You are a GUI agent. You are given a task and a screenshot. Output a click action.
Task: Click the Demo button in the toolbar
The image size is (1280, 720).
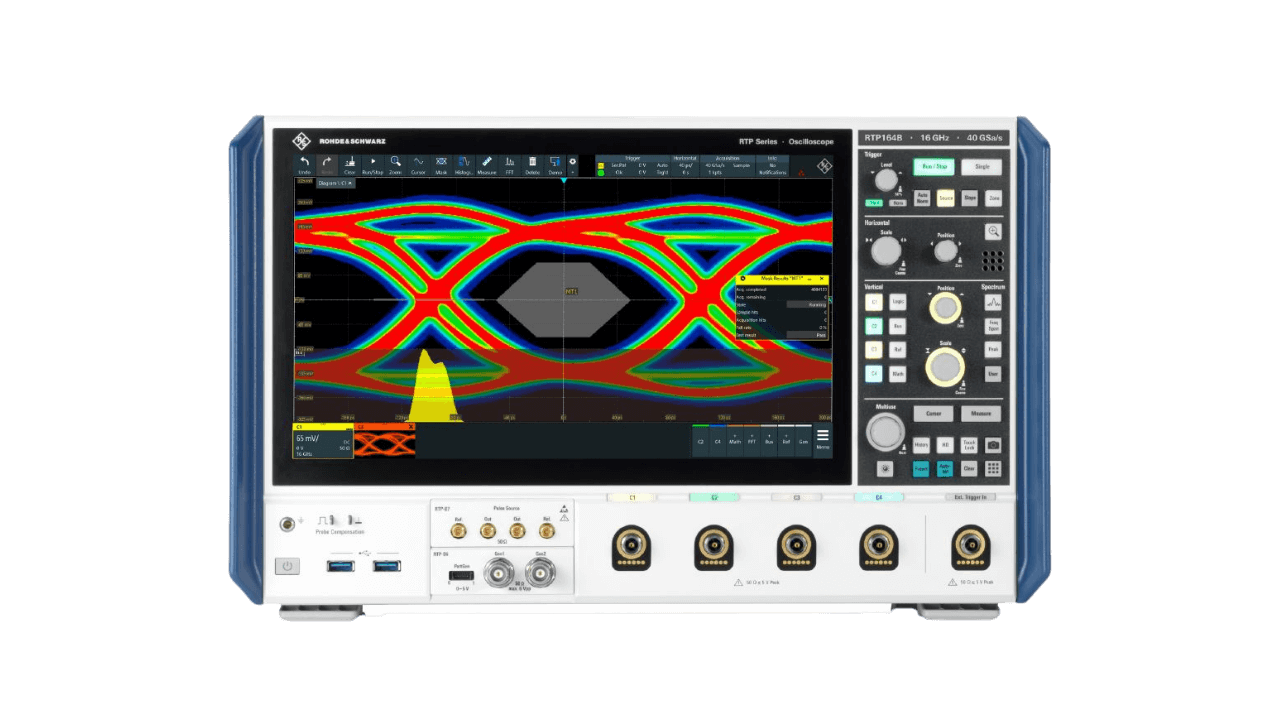click(555, 165)
